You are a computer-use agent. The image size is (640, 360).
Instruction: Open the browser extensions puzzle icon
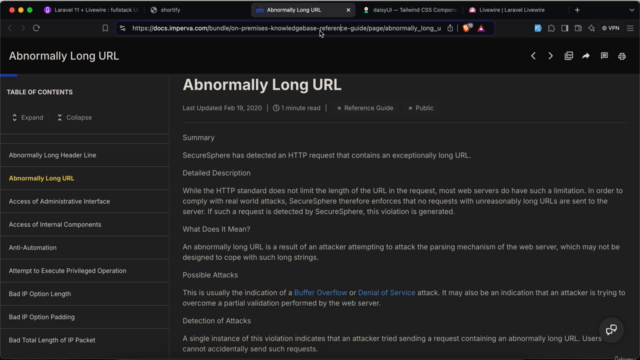click(551, 28)
